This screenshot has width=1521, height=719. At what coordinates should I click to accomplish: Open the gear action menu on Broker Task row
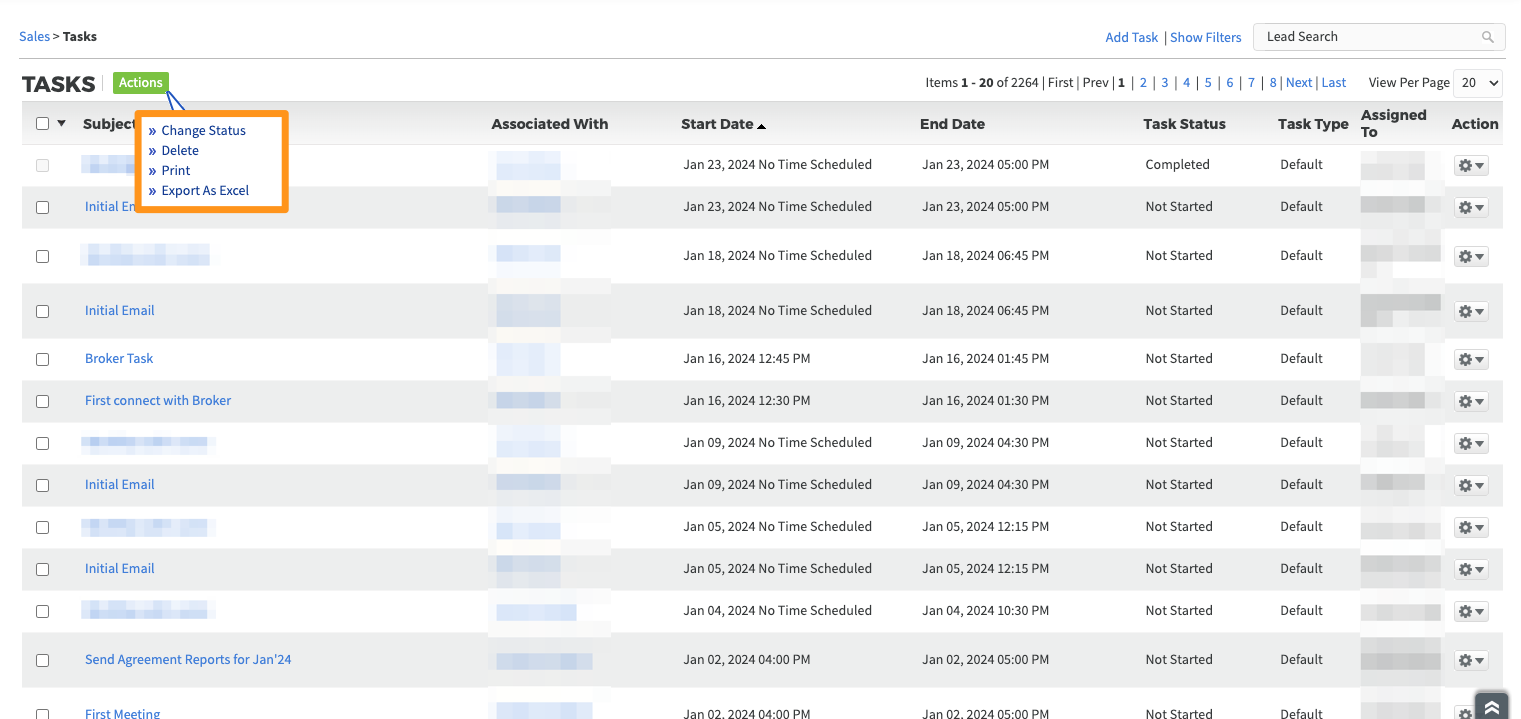point(1466,359)
